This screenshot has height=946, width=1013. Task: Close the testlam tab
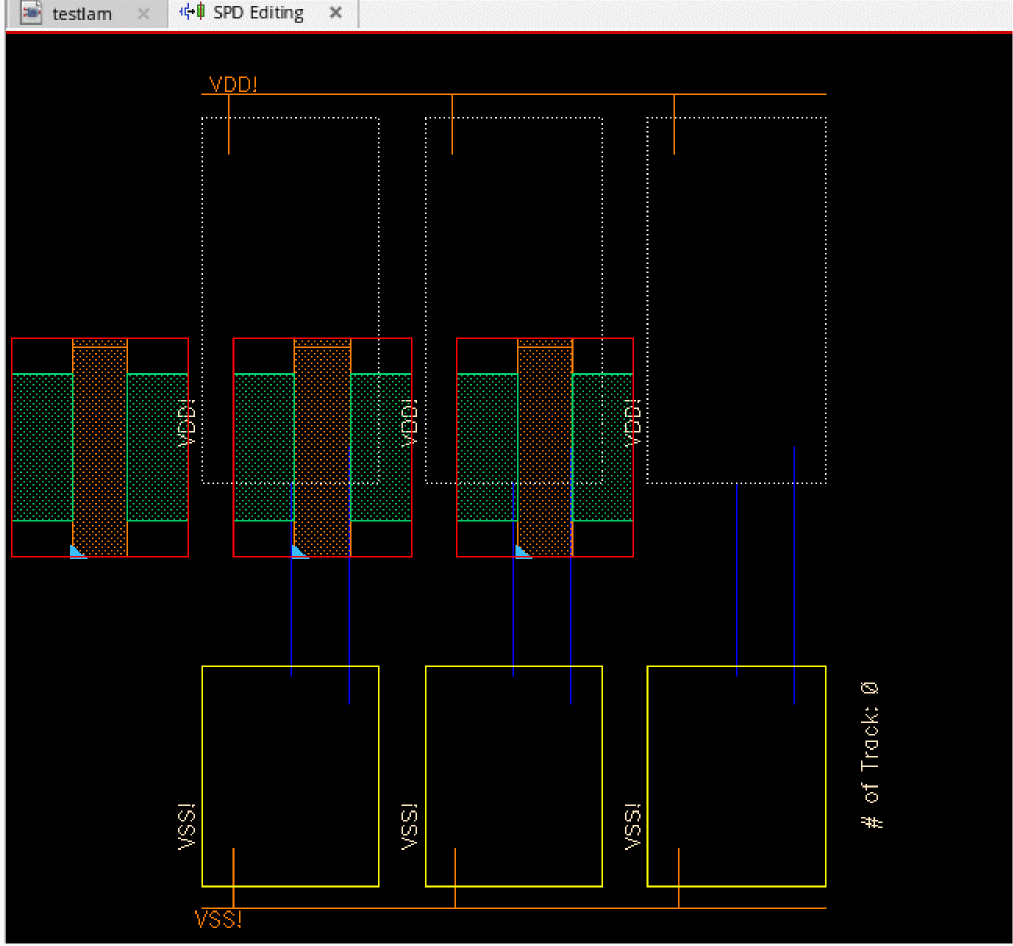[144, 14]
